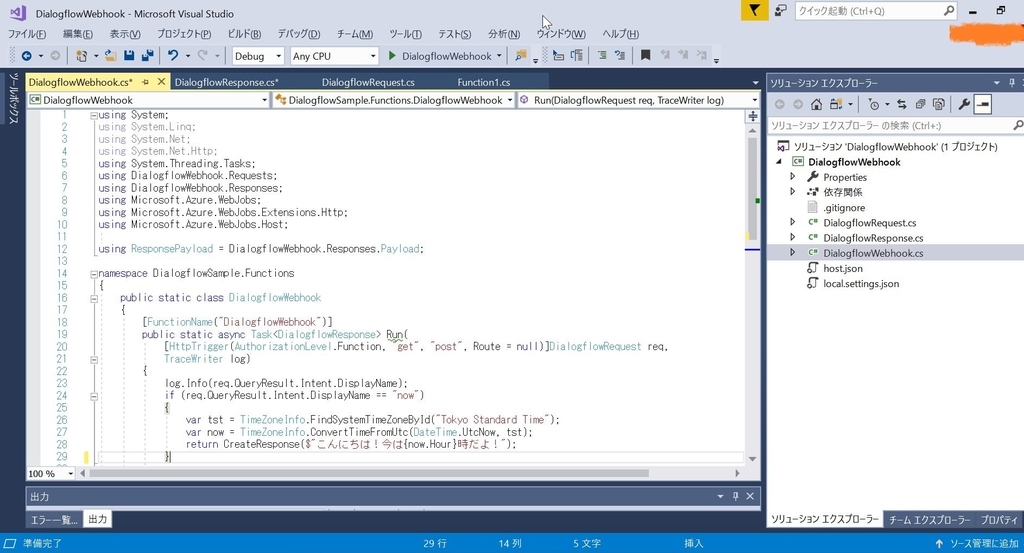Select .gitignore in Solution Explorer
1024x553 pixels.
tap(844, 208)
